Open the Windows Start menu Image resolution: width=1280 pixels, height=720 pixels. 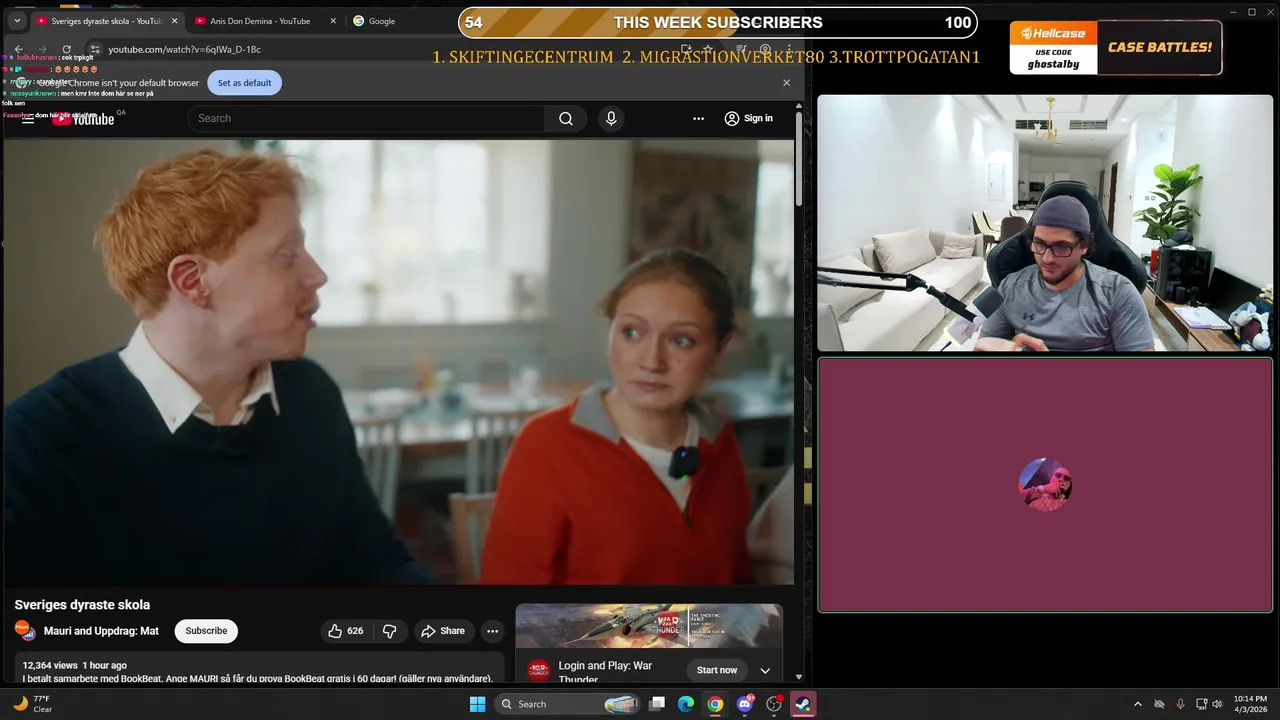pos(477,704)
